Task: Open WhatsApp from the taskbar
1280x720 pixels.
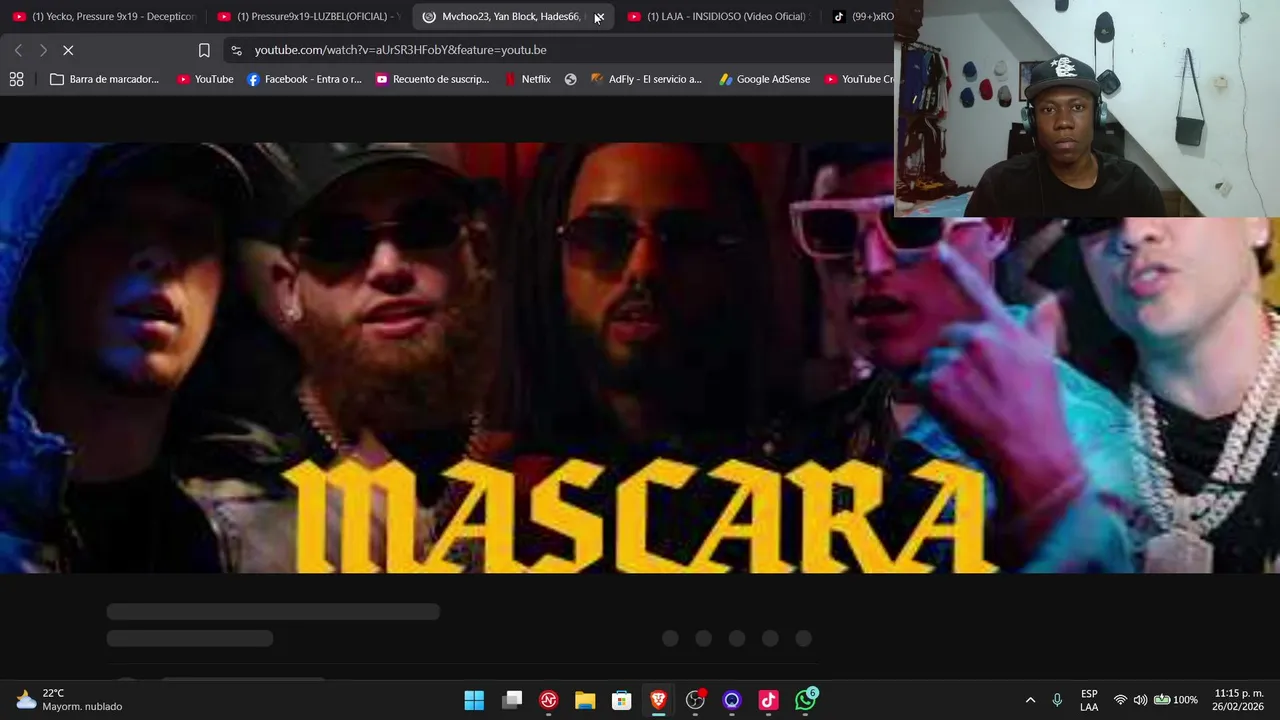Action: [806, 700]
